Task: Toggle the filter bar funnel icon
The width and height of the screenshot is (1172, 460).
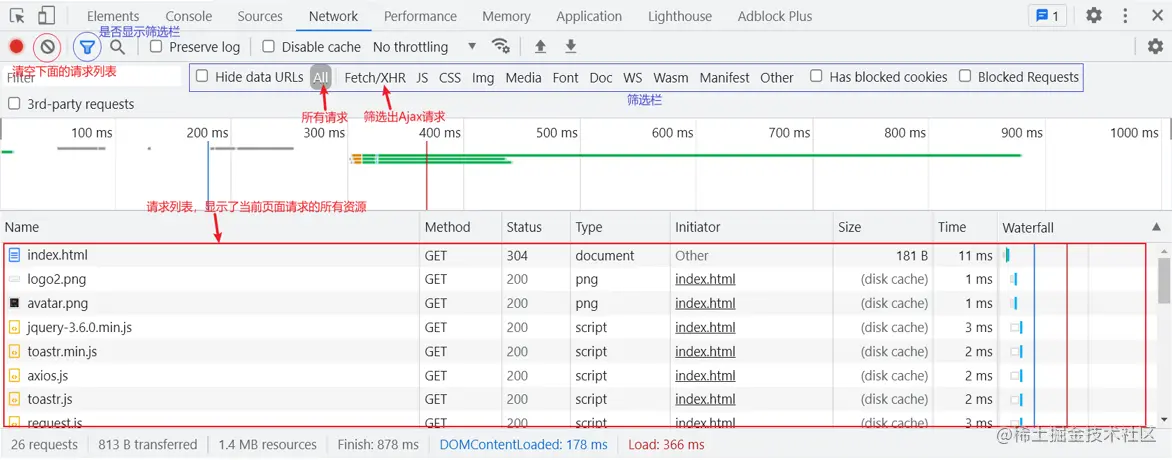Action: (87, 47)
